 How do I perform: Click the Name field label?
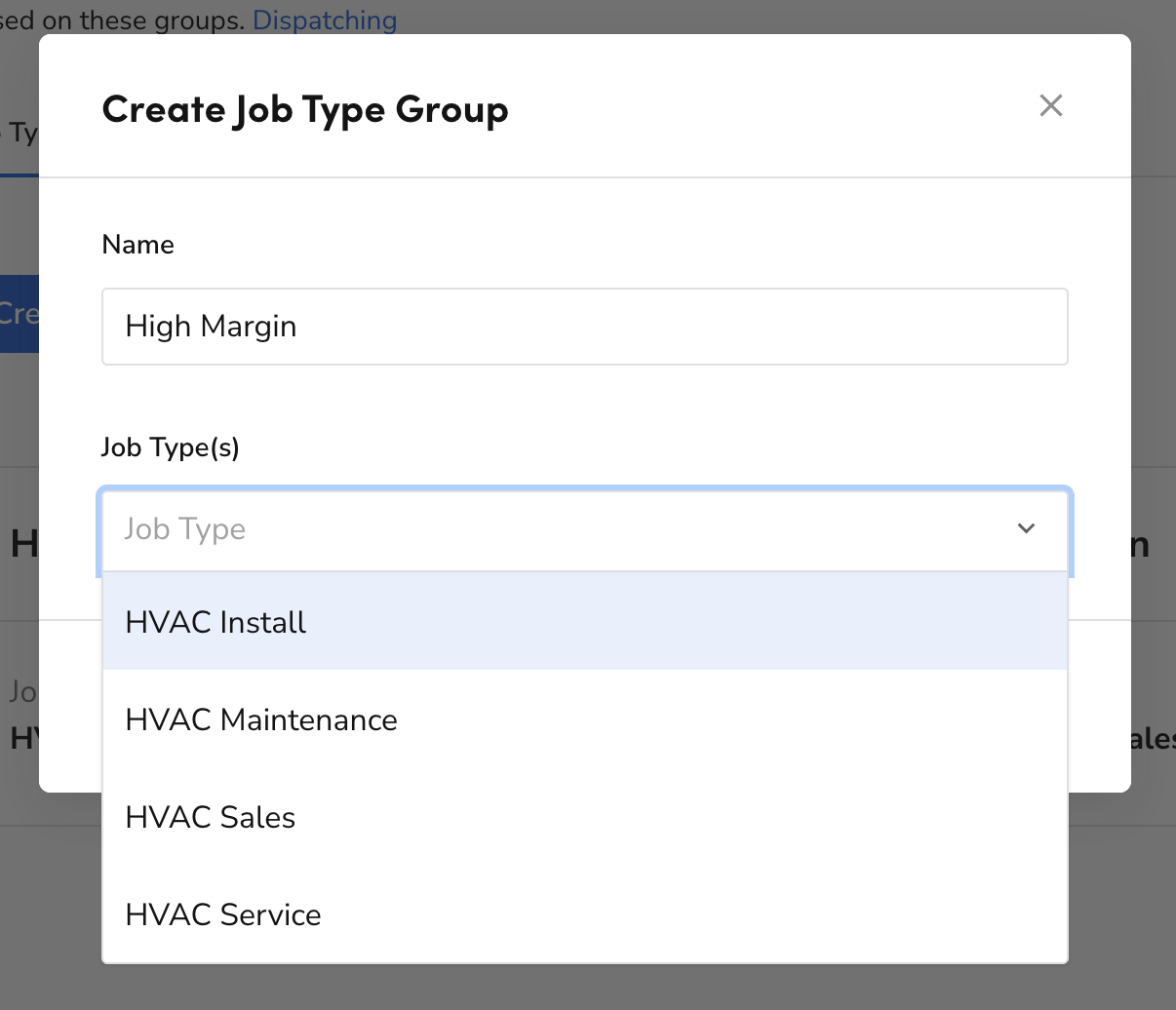137,245
